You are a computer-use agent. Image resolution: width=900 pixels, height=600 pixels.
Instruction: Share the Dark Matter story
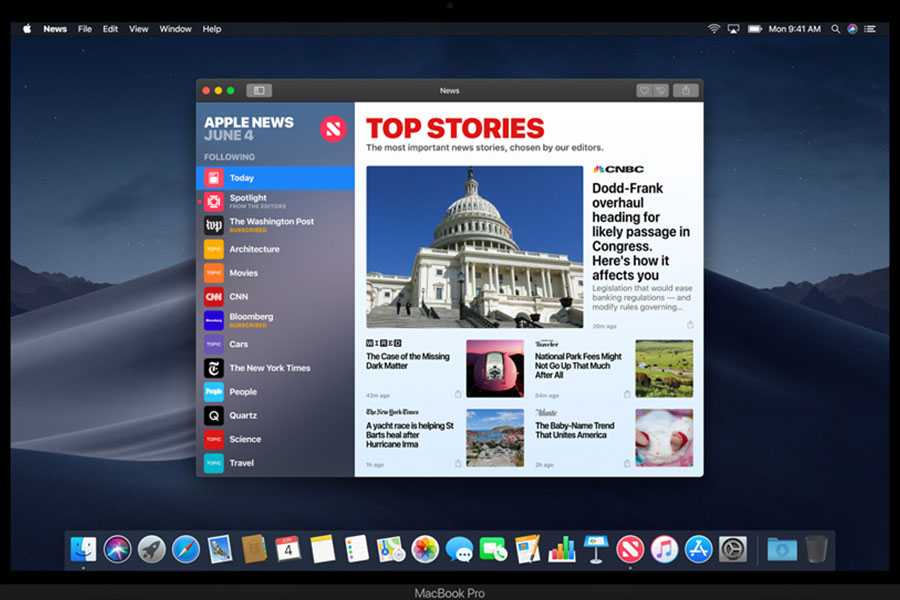458,394
